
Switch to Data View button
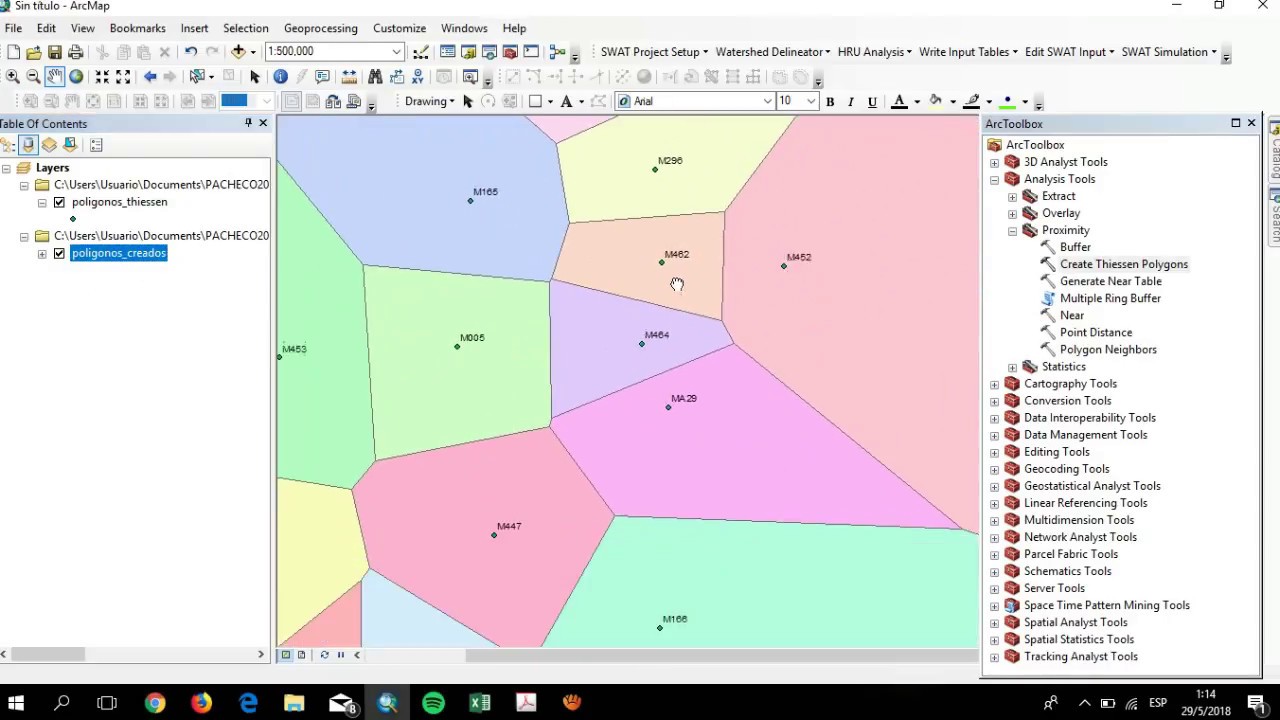(x=286, y=655)
